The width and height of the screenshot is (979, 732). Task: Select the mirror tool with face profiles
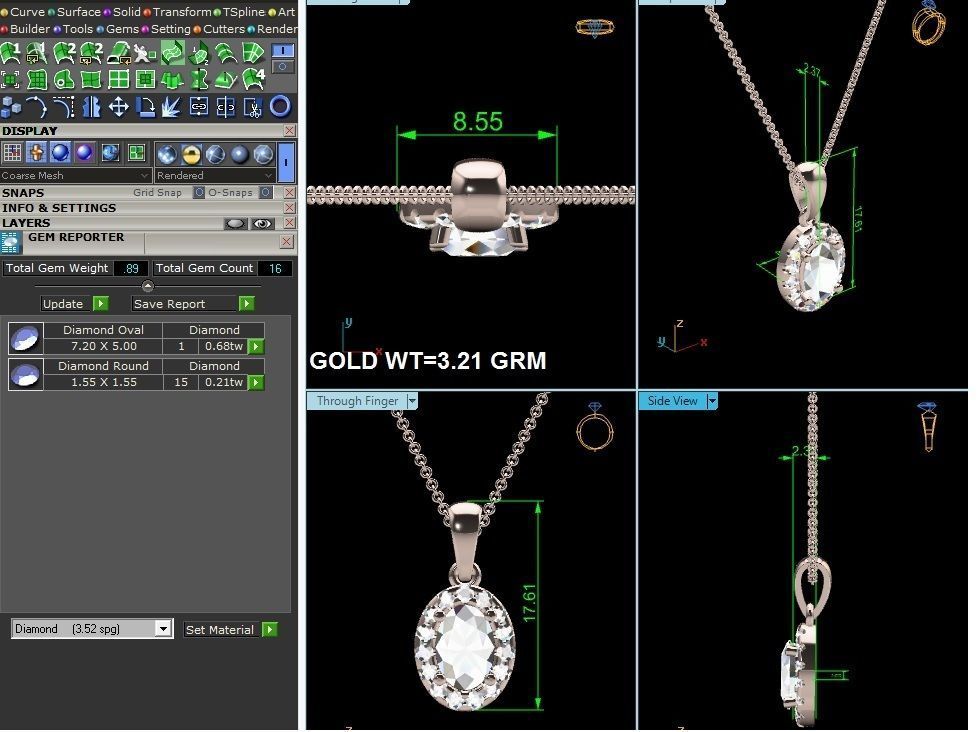(91, 107)
